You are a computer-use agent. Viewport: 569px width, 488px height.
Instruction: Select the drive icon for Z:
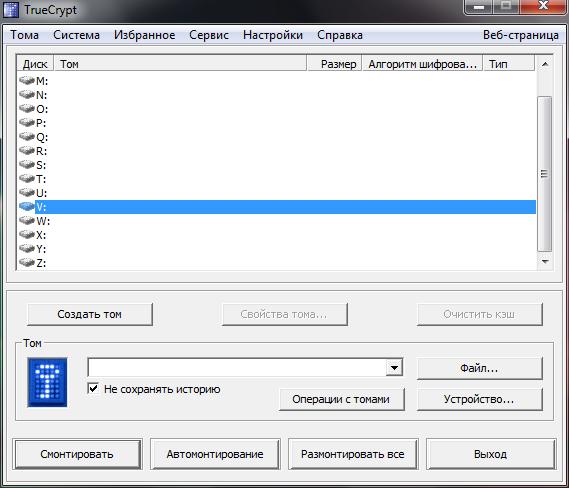tap(27, 262)
